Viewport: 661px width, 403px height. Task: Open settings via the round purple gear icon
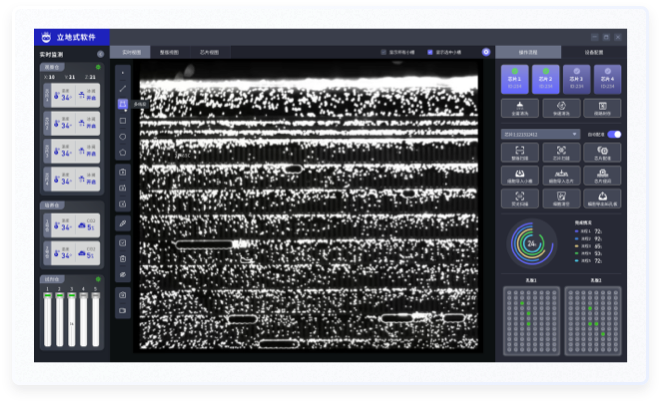pyautogui.click(x=486, y=52)
